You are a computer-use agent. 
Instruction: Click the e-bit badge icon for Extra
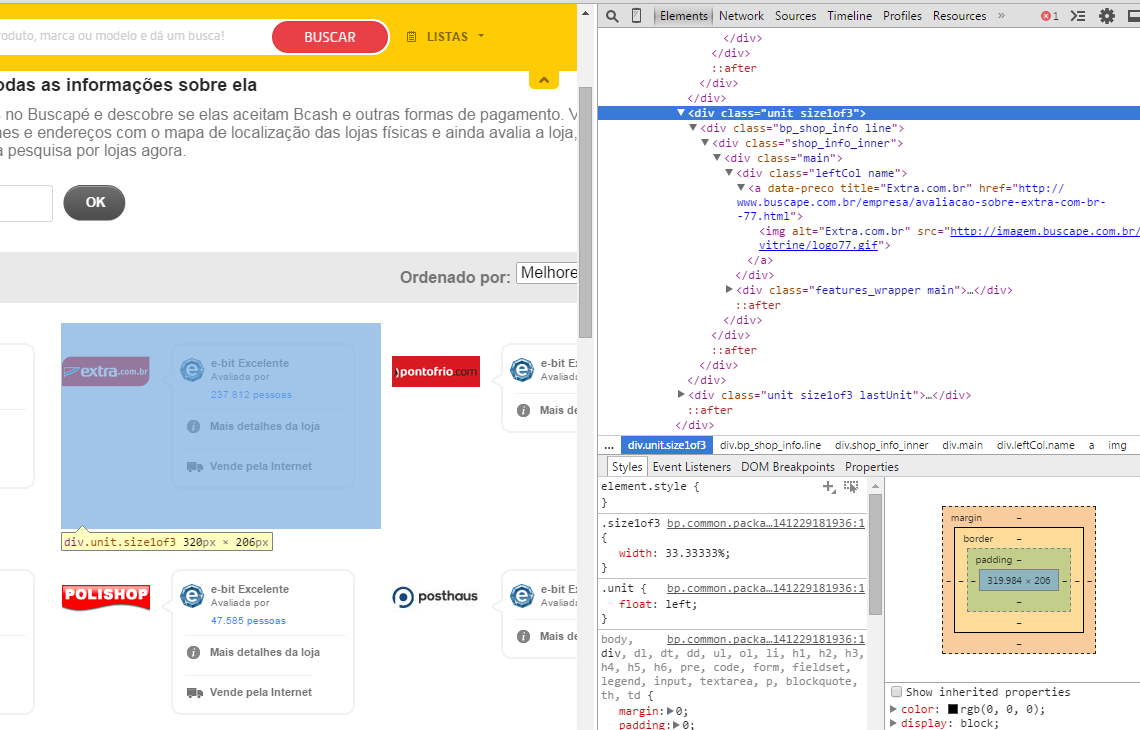pos(192,370)
